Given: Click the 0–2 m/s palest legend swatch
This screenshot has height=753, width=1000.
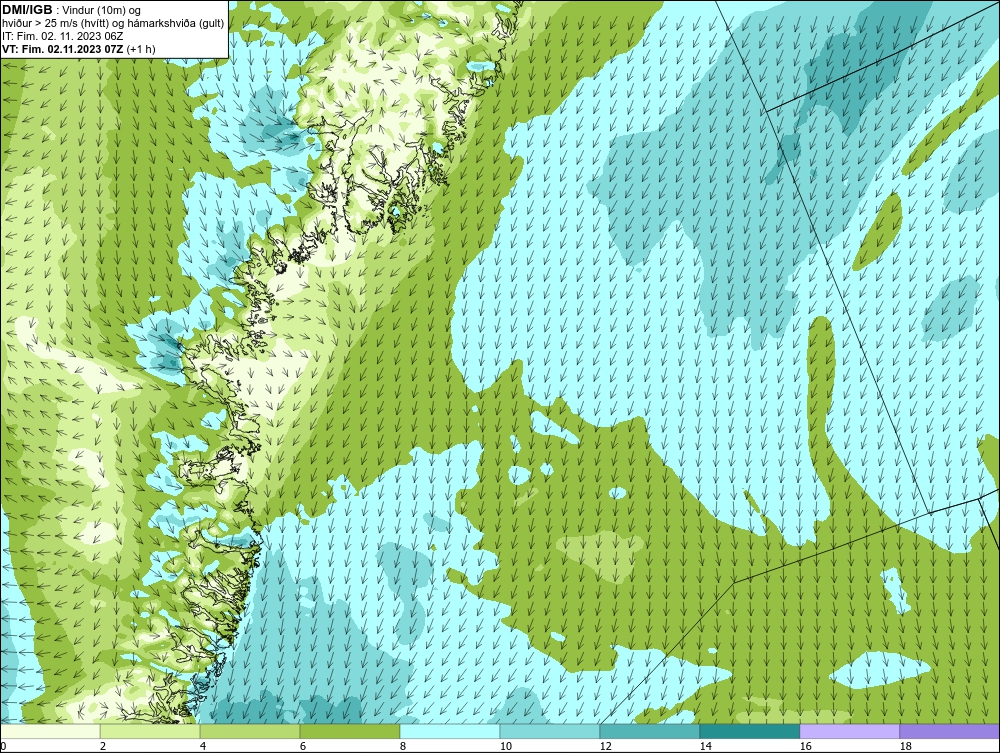Looking at the screenshot, I should (x=50, y=731).
